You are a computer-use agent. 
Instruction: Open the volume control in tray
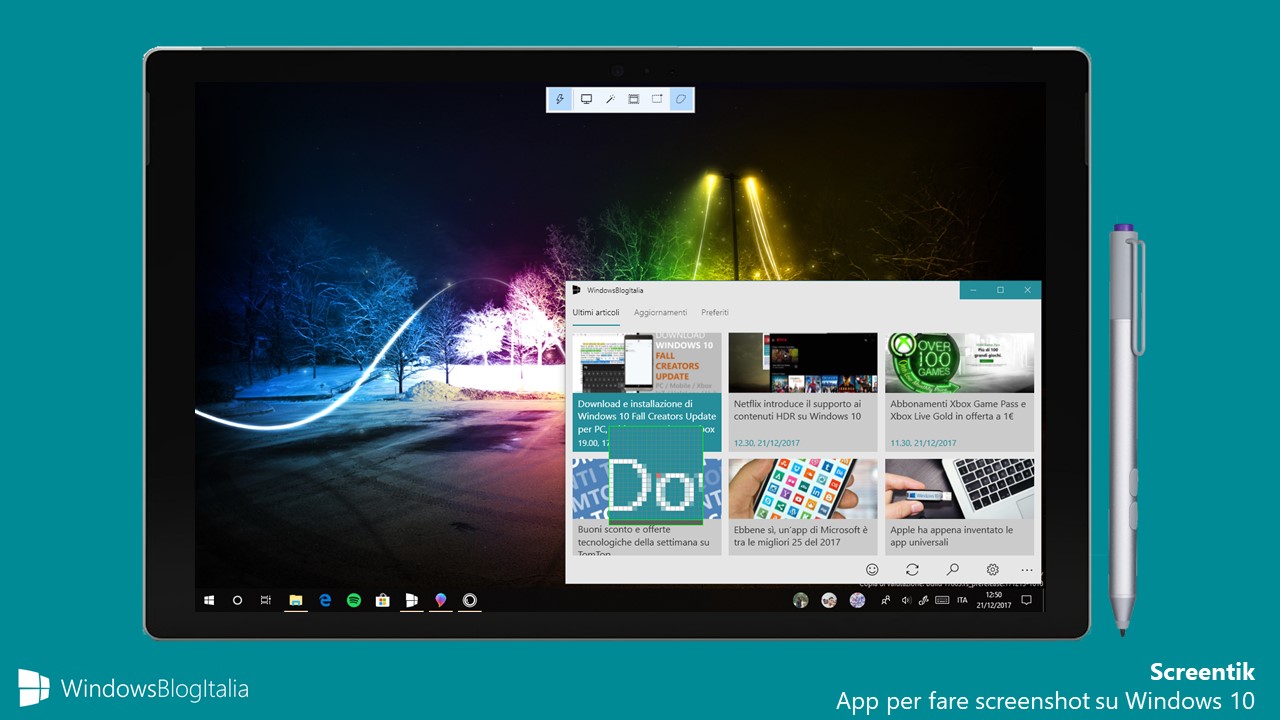(x=906, y=600)
